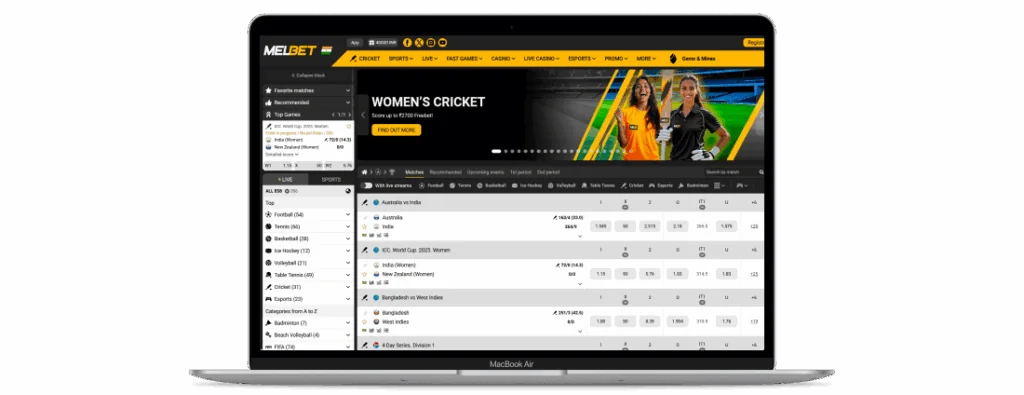Image resolution: width=1024 pixels, height=395 pixels.
Task: Open Melbet's YouTube icon
Action: pos(442,42)
